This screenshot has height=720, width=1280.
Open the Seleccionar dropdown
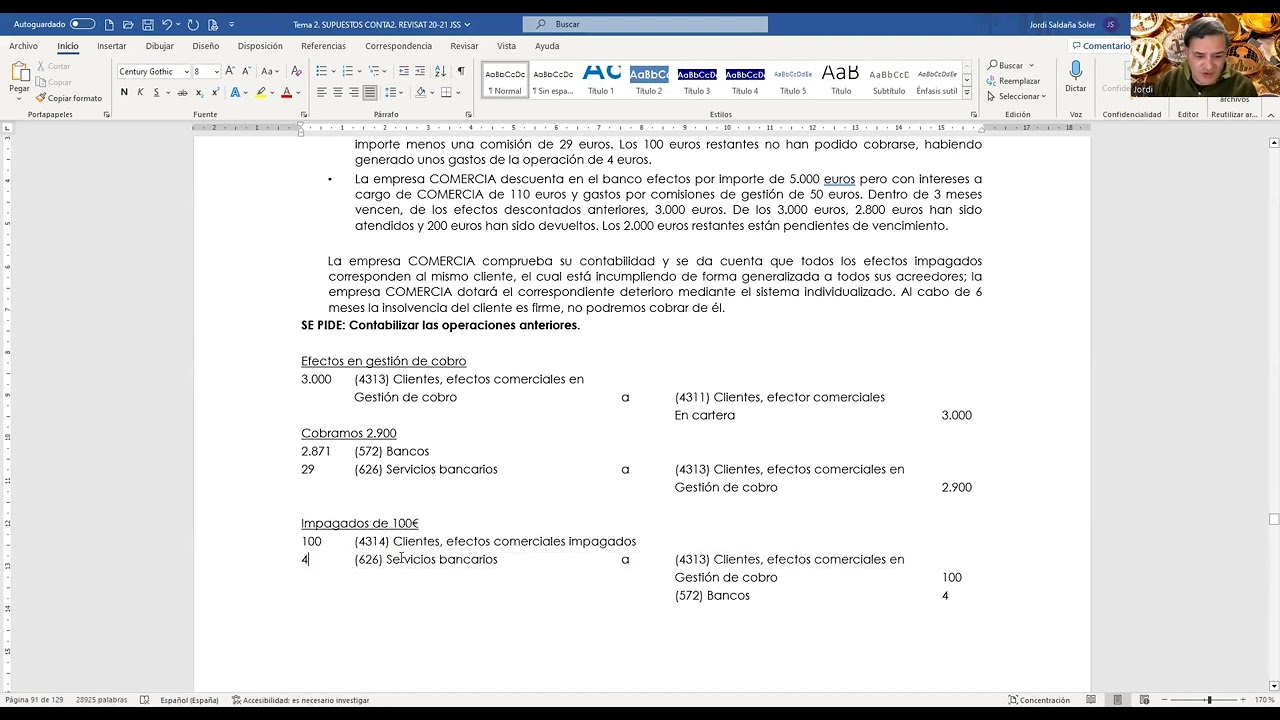(1016, 96)
